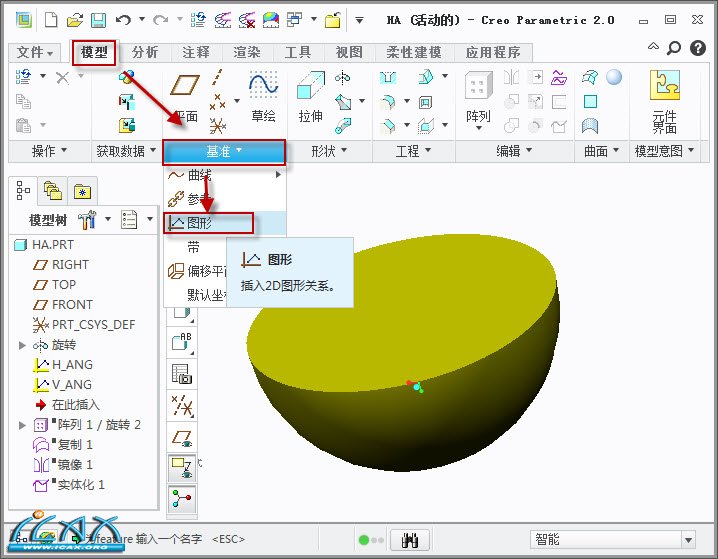The height and width of the screenshot is (559, 718).
Task: Click the Save disk icon
Action: coord(98,20)
